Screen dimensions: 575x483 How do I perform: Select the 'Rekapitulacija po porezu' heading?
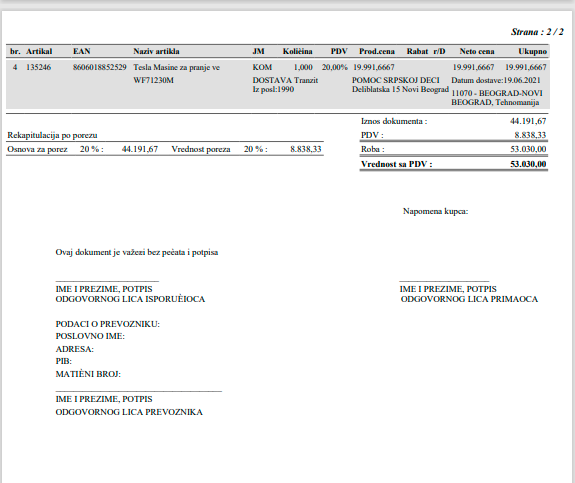click(52, 135)
